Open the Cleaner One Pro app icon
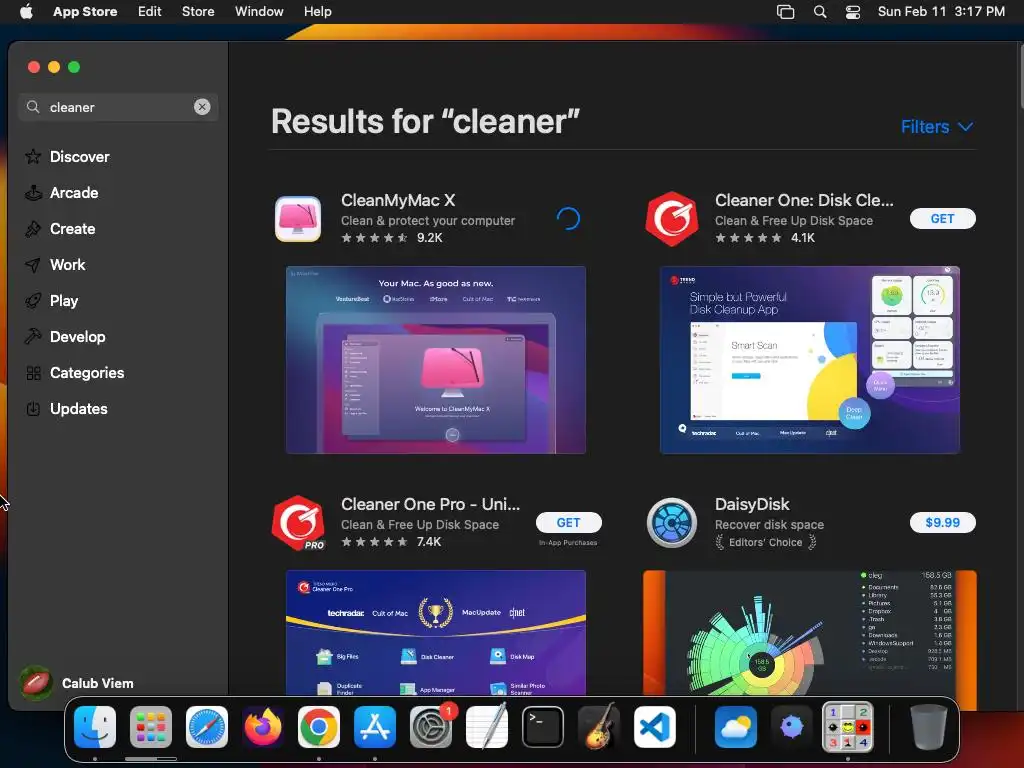This screenshot has width=1024, height=768. 298,523
